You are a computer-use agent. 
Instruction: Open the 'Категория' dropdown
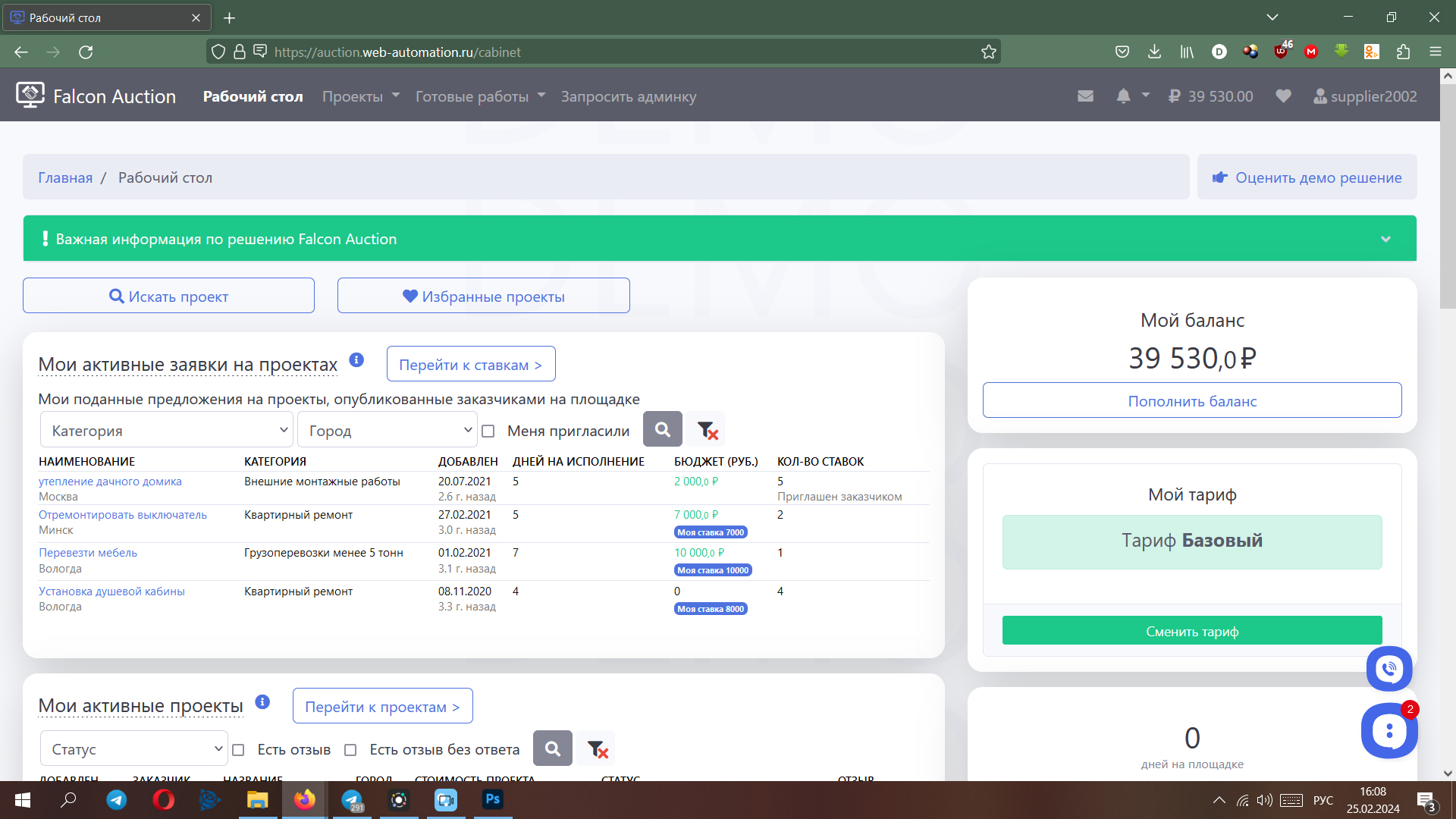[x=167, y=431]
